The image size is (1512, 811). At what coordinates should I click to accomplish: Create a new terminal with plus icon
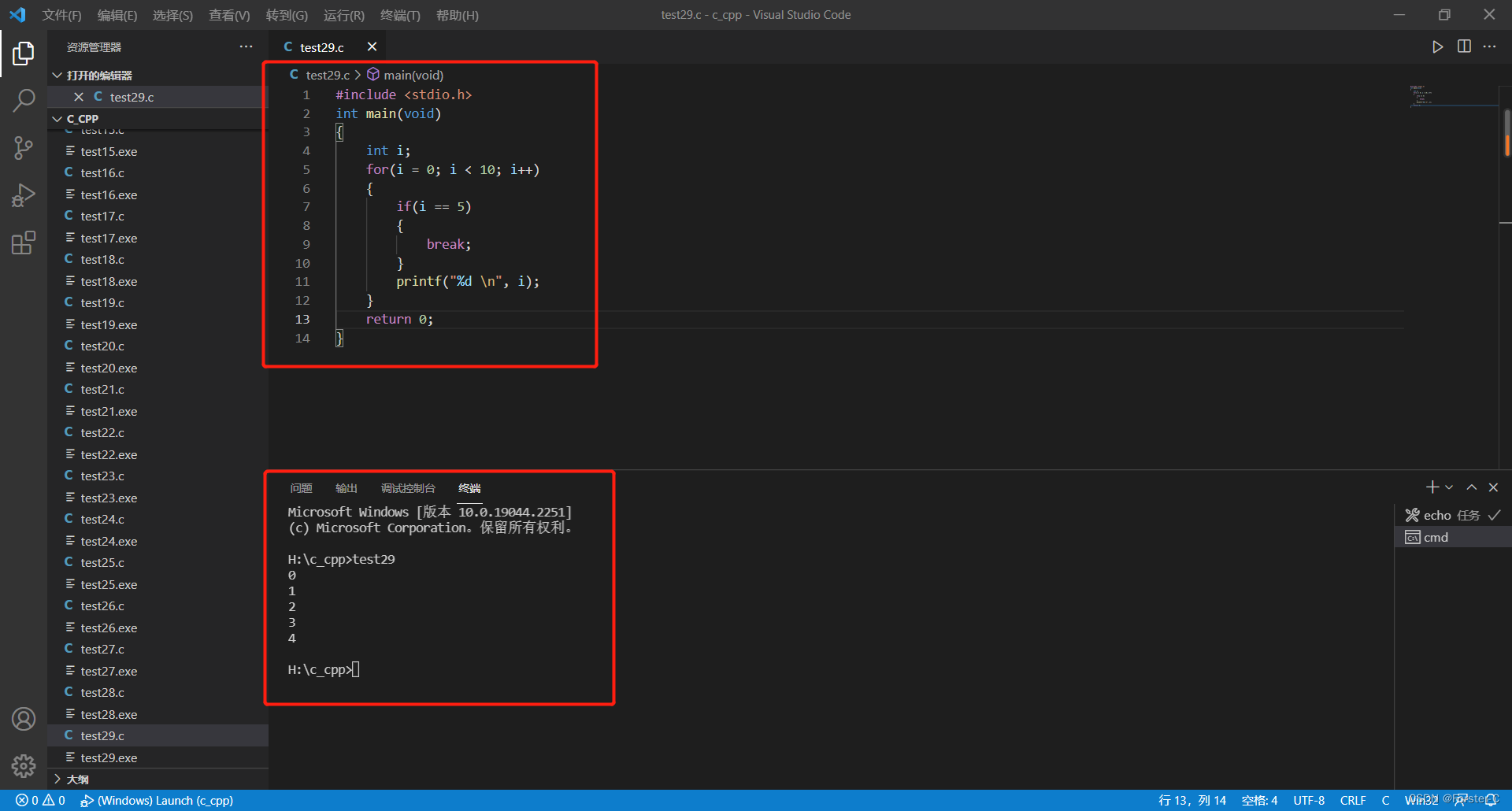pos(1432,487)
